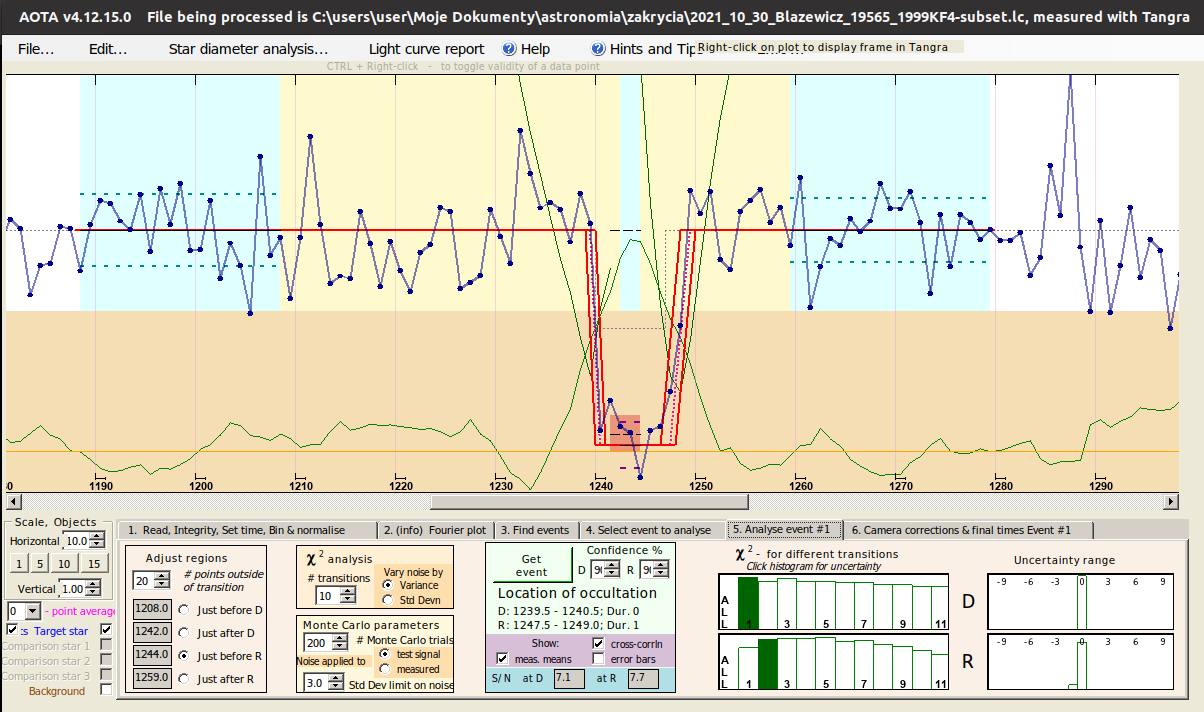The width and height of the screenshot is (1204, 712).
Task: Select the Just before R radio button
Action: pyautogui.click(x=182, y=656)
